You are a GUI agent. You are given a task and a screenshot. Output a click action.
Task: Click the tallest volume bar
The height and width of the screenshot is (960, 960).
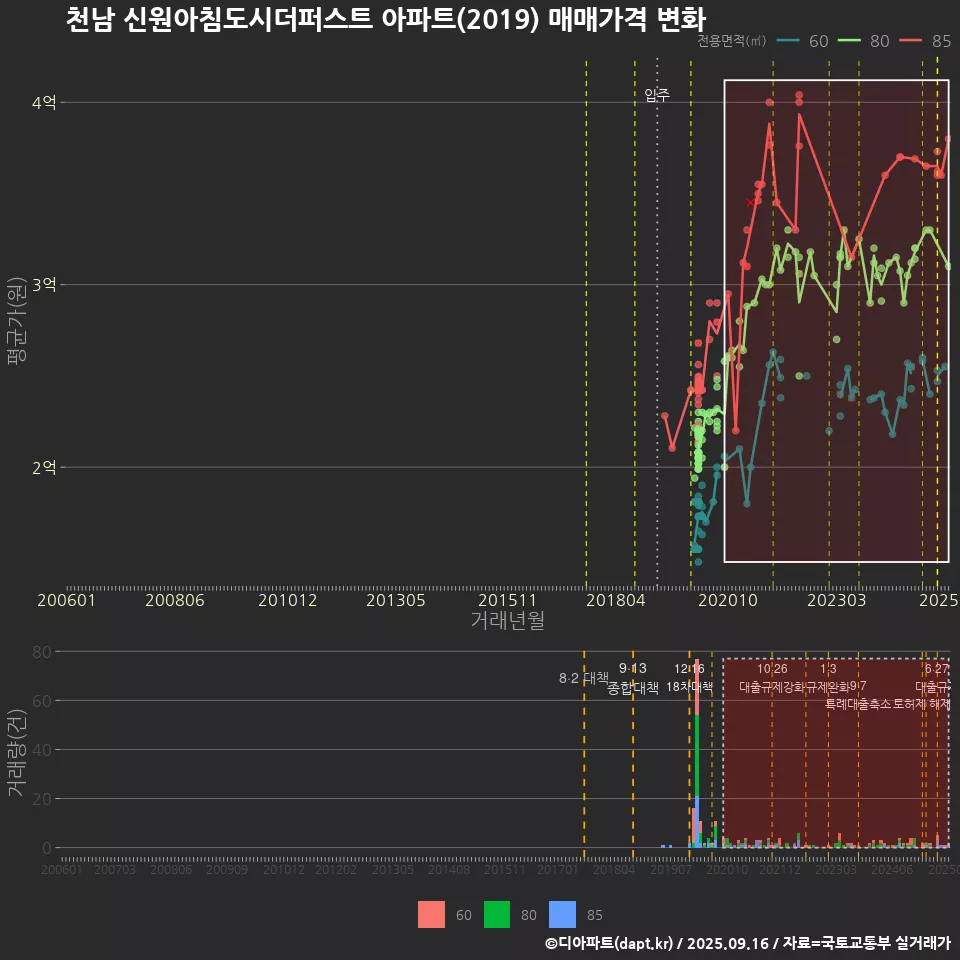pos(697,754)
